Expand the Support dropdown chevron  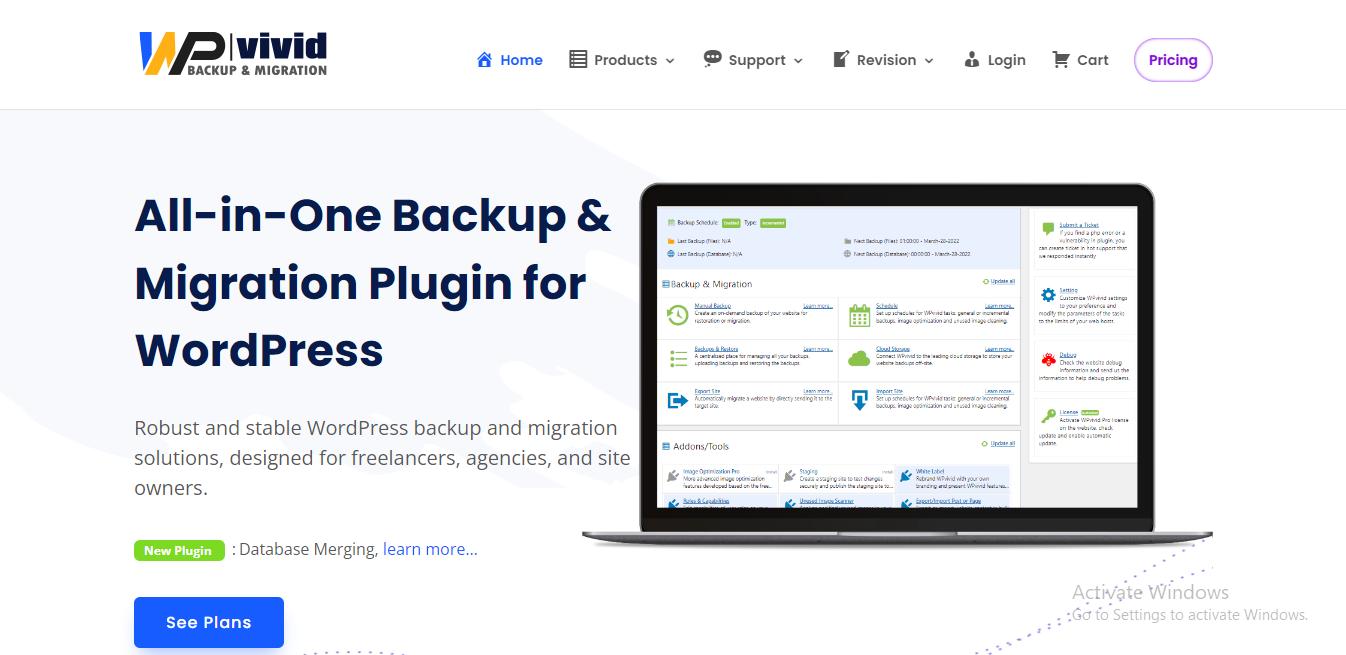[x=798, y=61]
